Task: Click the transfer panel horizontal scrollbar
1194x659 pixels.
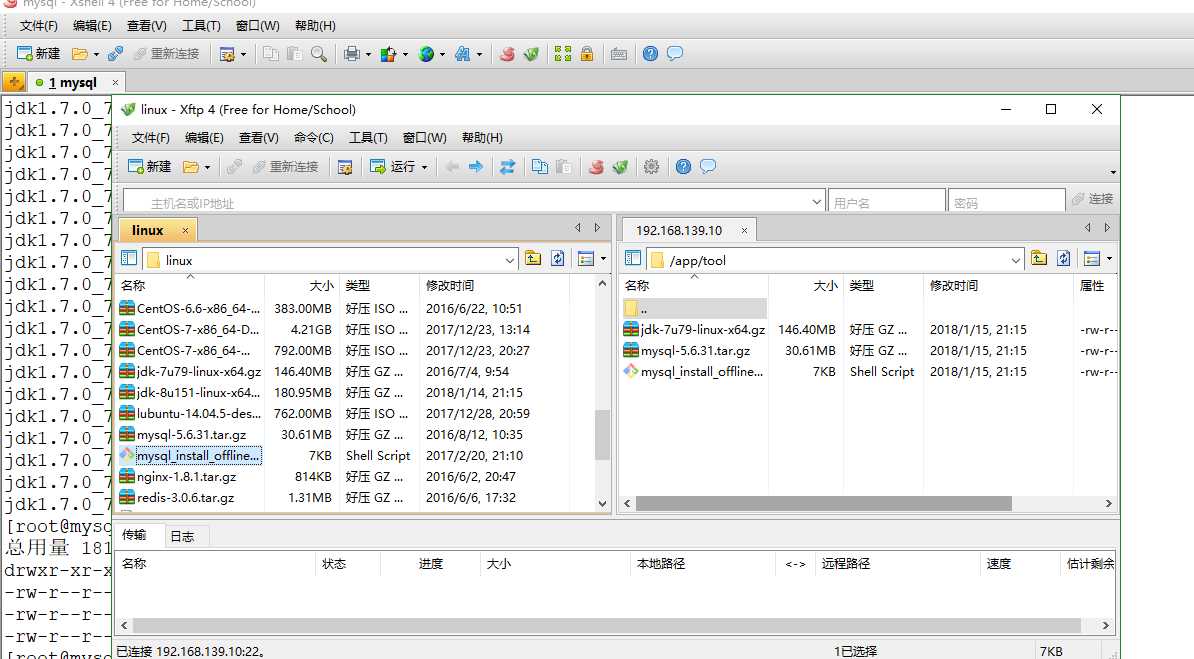Action: tap(606, 625)
